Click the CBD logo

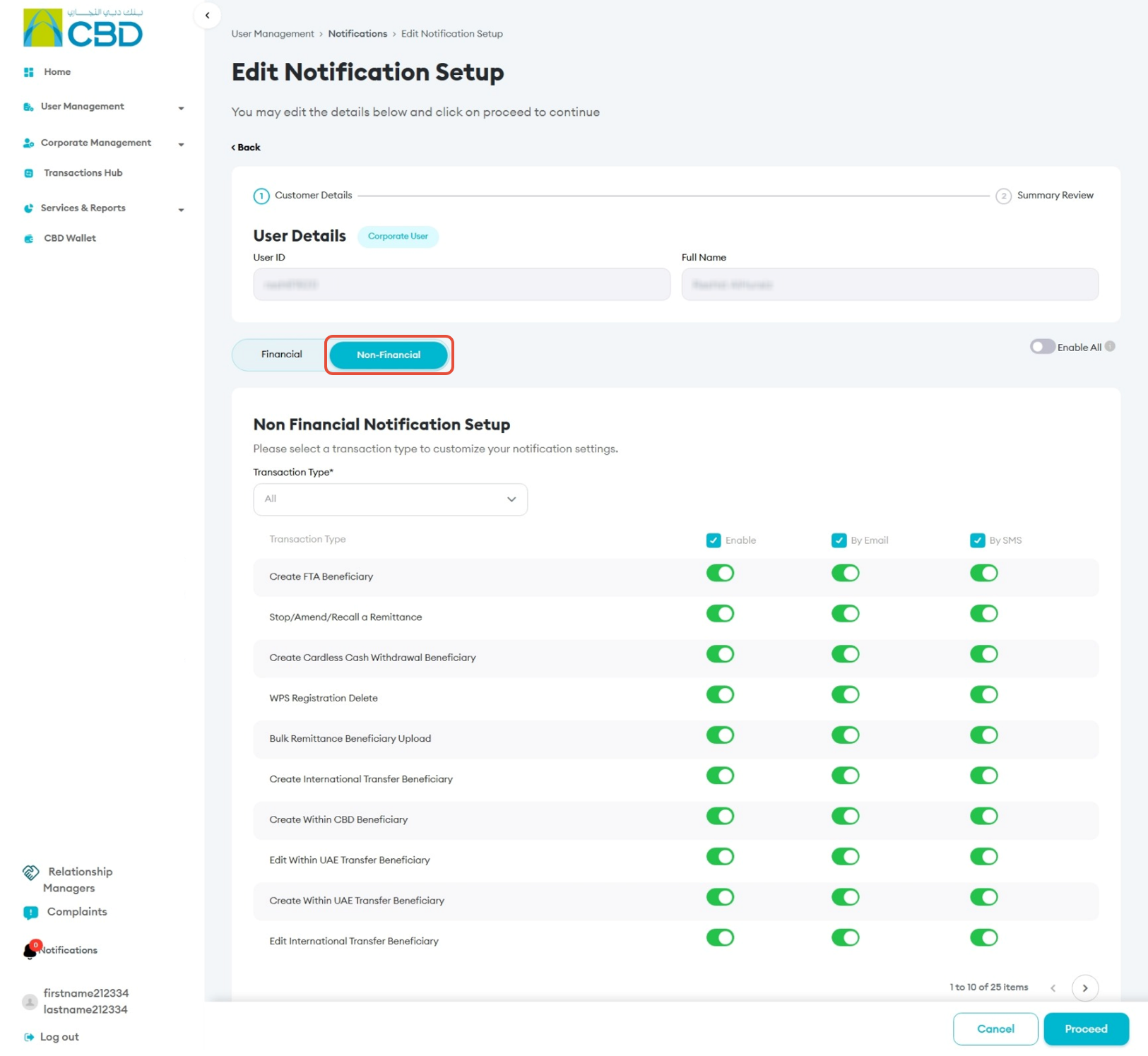[83, 28]
